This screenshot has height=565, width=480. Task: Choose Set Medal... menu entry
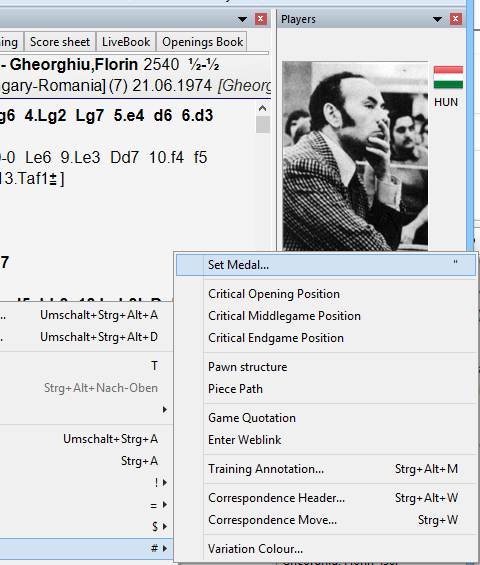tap(326, 265)
